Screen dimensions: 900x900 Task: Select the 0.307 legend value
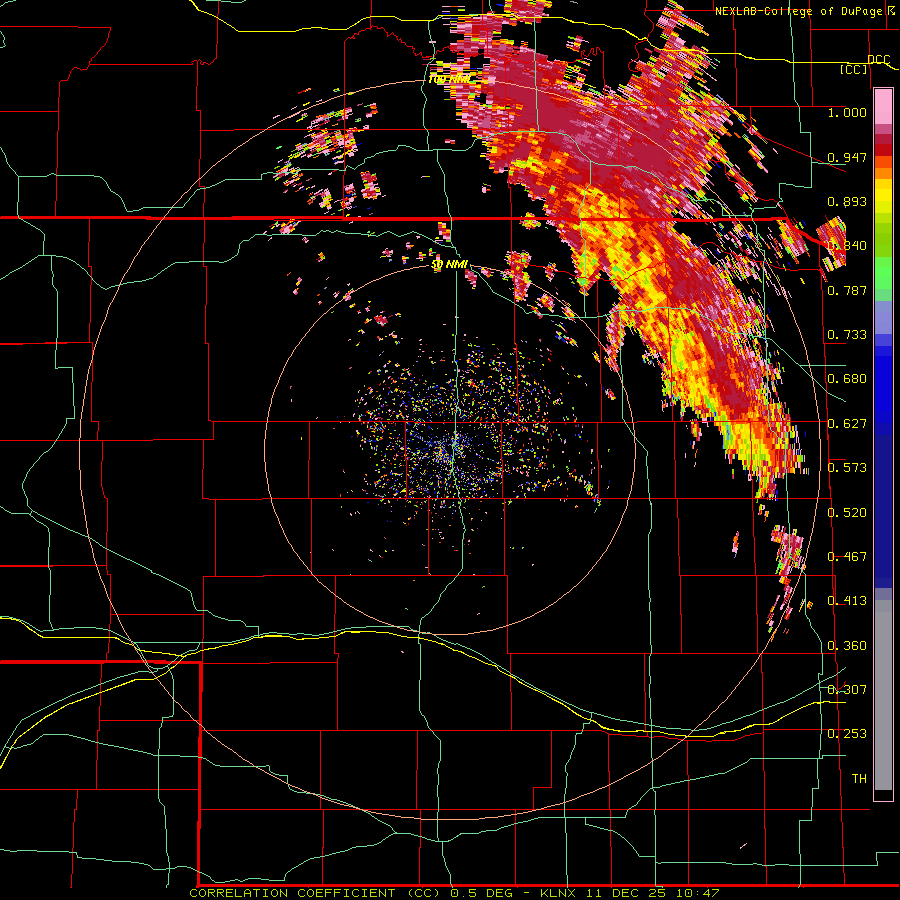(847, 690)
